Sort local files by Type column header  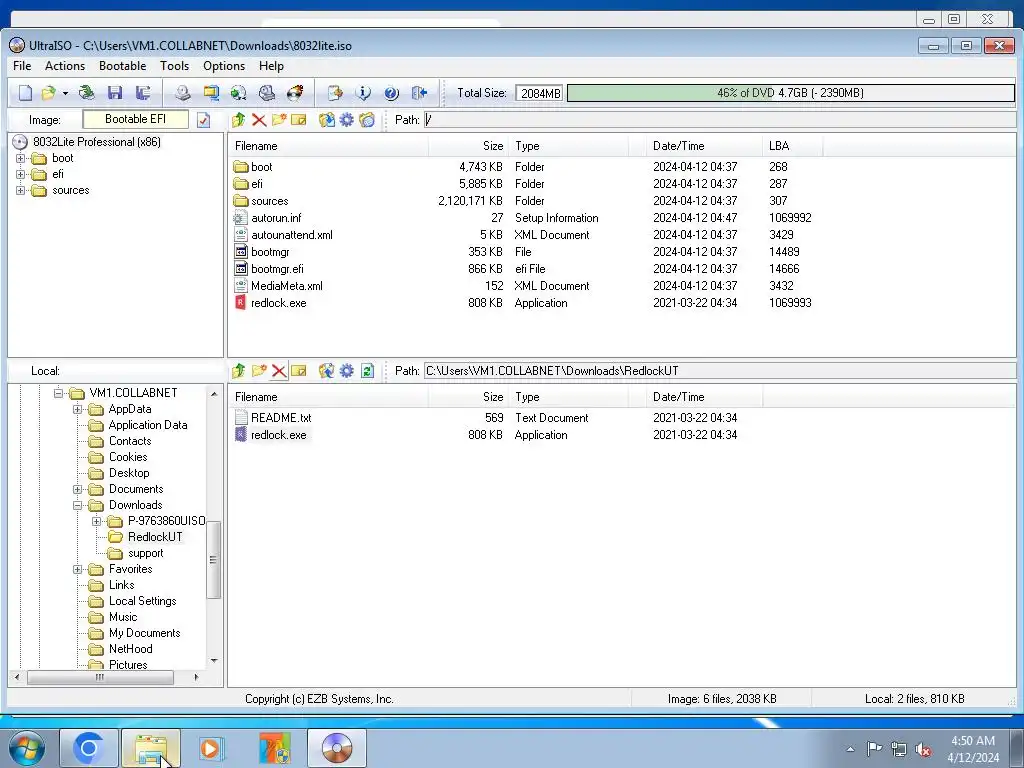pos(568,397)
